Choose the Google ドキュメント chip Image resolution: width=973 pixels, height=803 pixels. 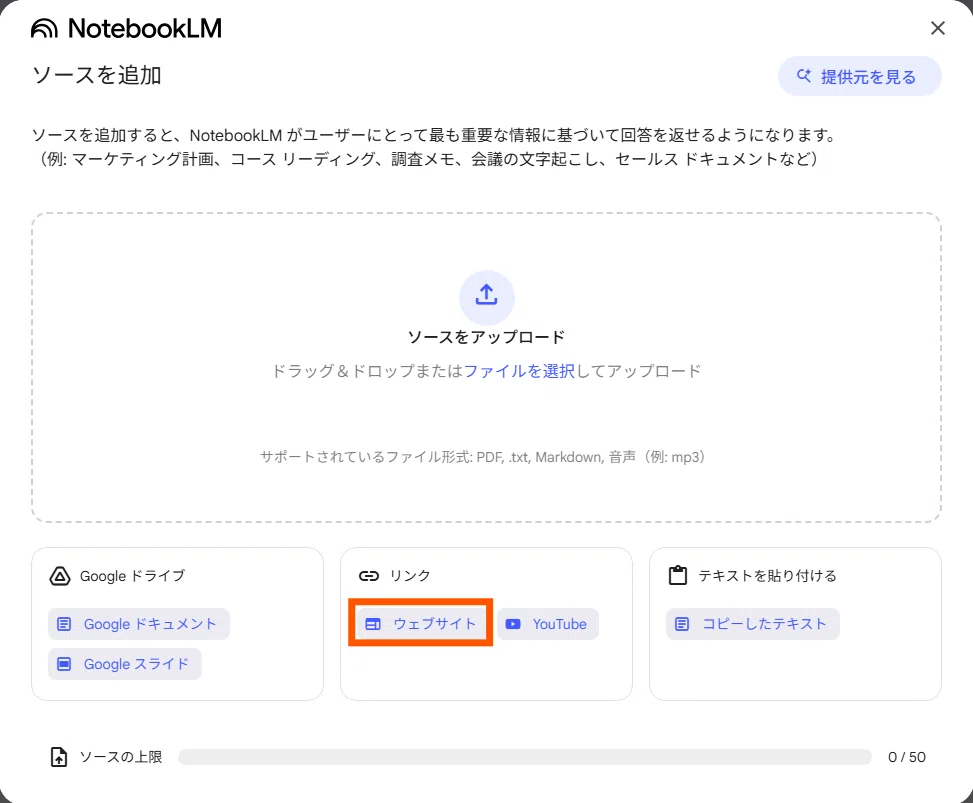[x=139, y=624]
